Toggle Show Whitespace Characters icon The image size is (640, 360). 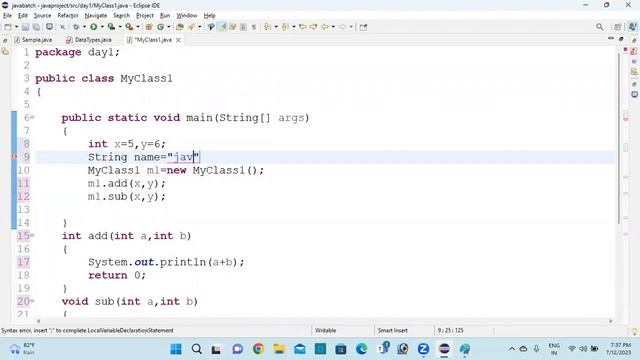pos(254,27)
